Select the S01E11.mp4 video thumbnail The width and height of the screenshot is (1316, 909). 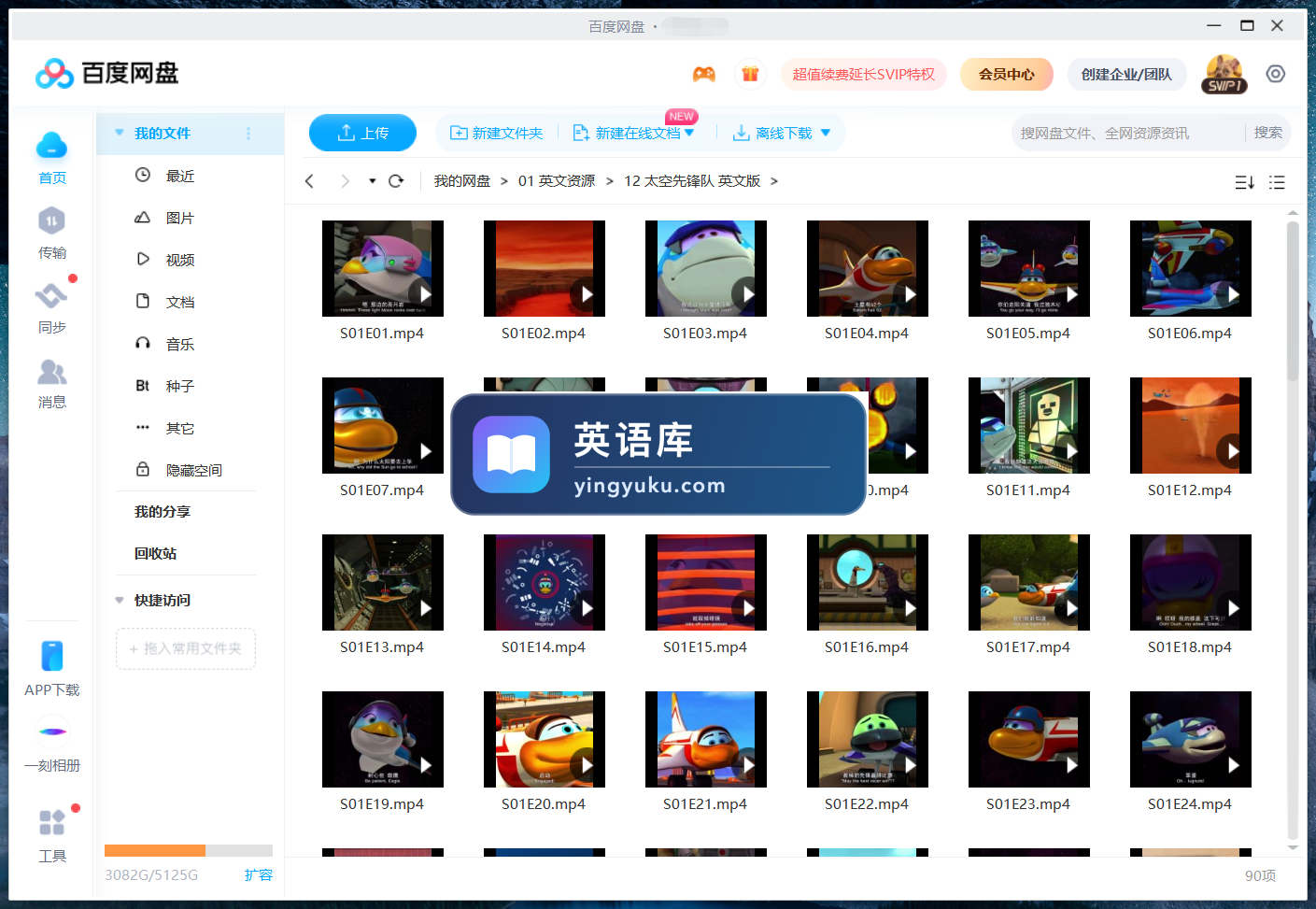click(1029, 425)
